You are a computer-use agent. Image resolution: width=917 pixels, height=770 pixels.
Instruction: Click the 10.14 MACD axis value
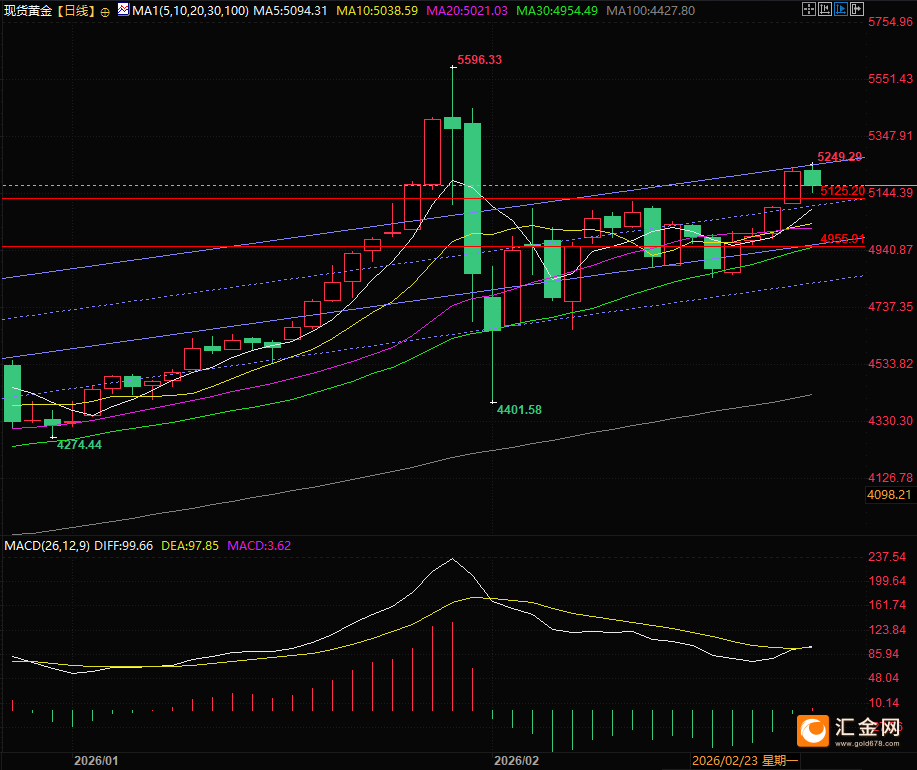pos(884,703)
